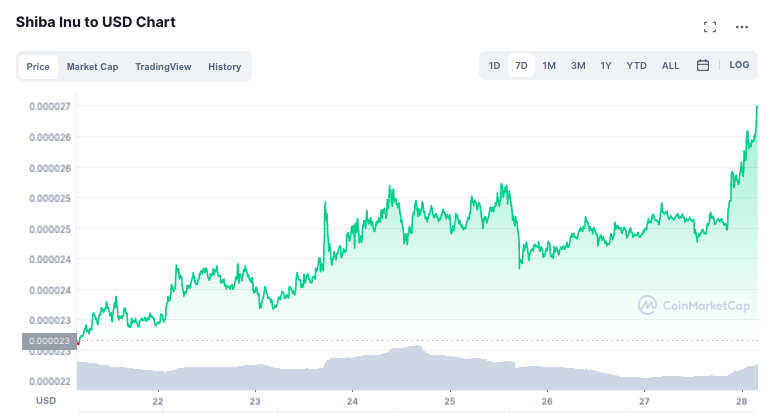Click the 0.000023 current price label
778x413 pixels.
pyautogui.click(x=49, y=341)
